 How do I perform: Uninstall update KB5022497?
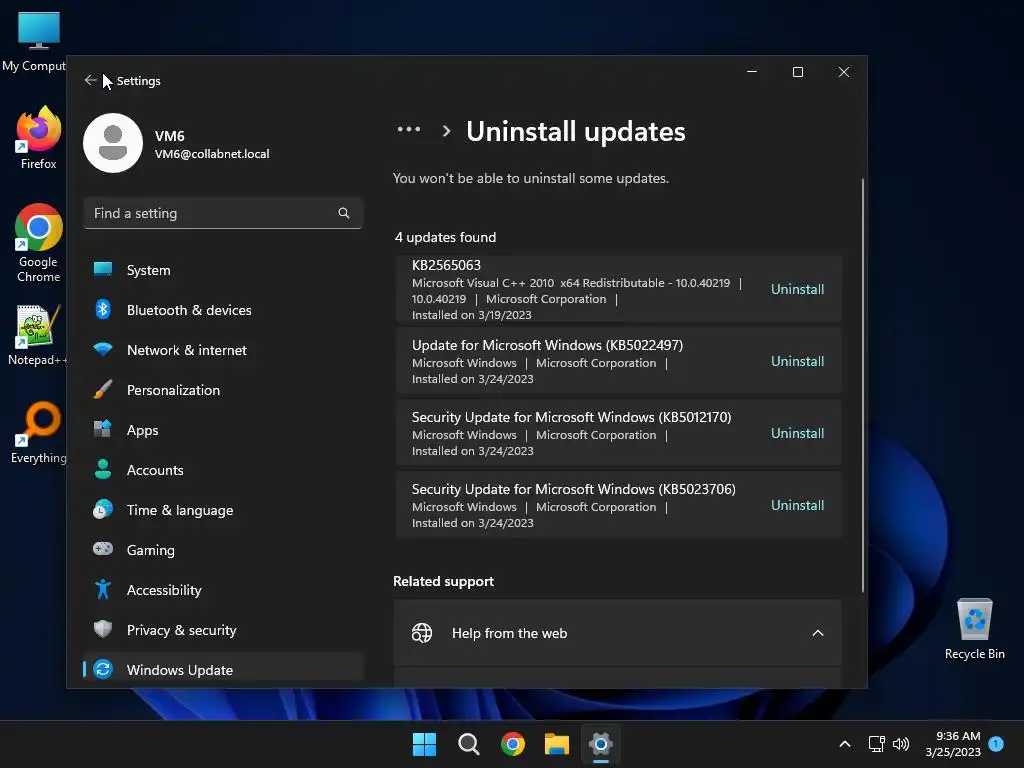tap(797, 361)
